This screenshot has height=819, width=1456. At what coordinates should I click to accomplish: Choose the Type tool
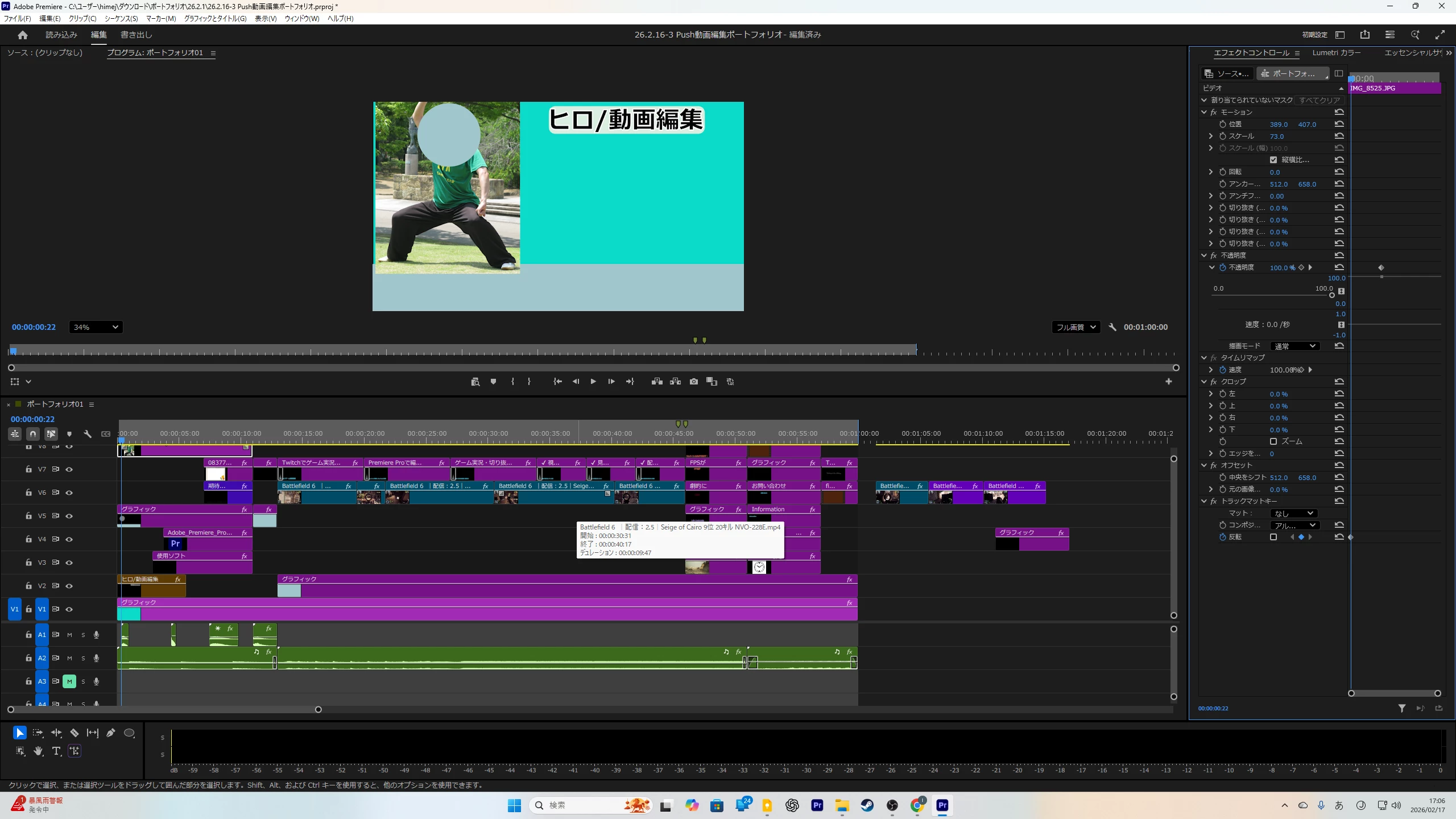tap(56, 751)
